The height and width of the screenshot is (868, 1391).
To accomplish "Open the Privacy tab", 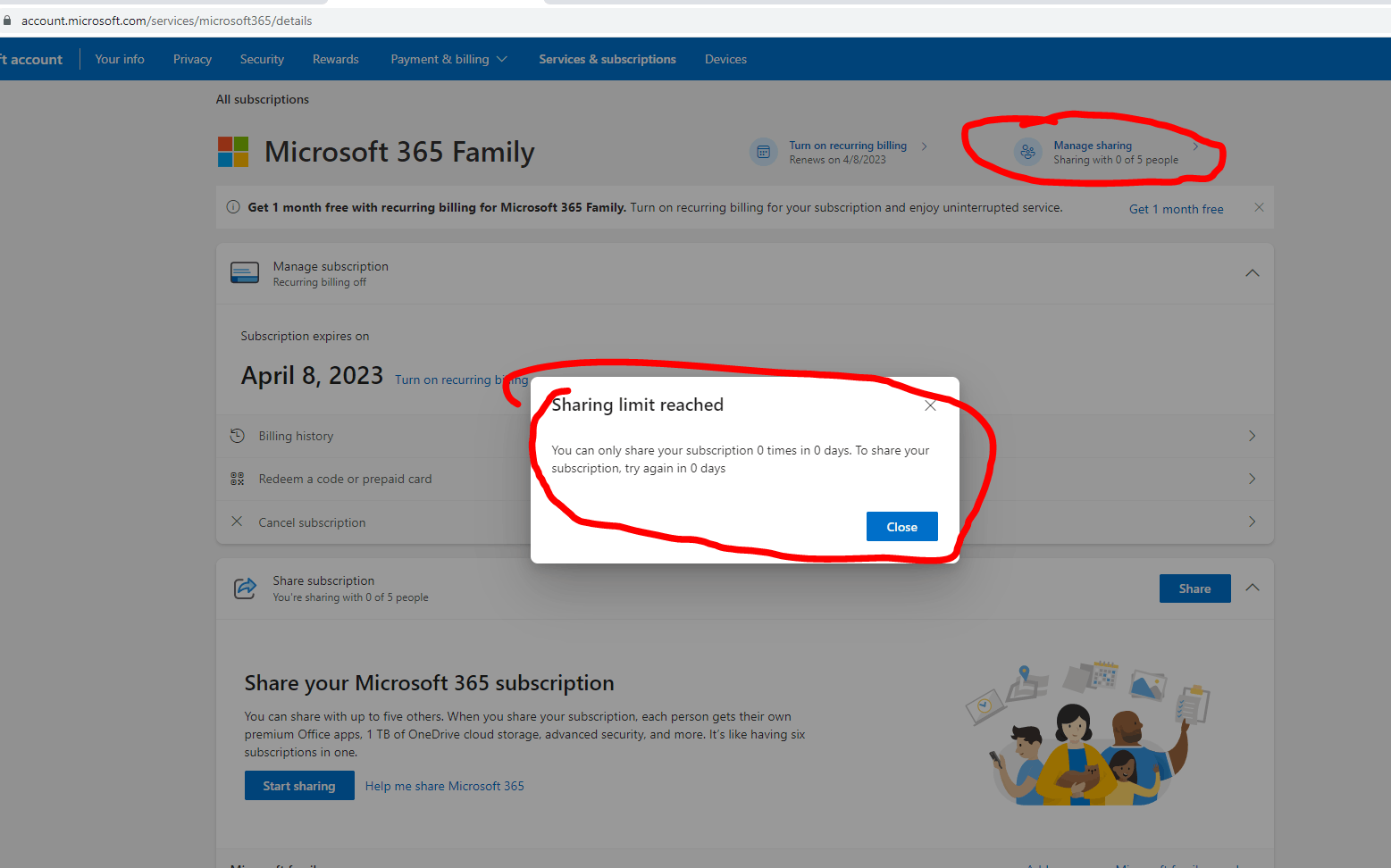I will pos(192,59).
